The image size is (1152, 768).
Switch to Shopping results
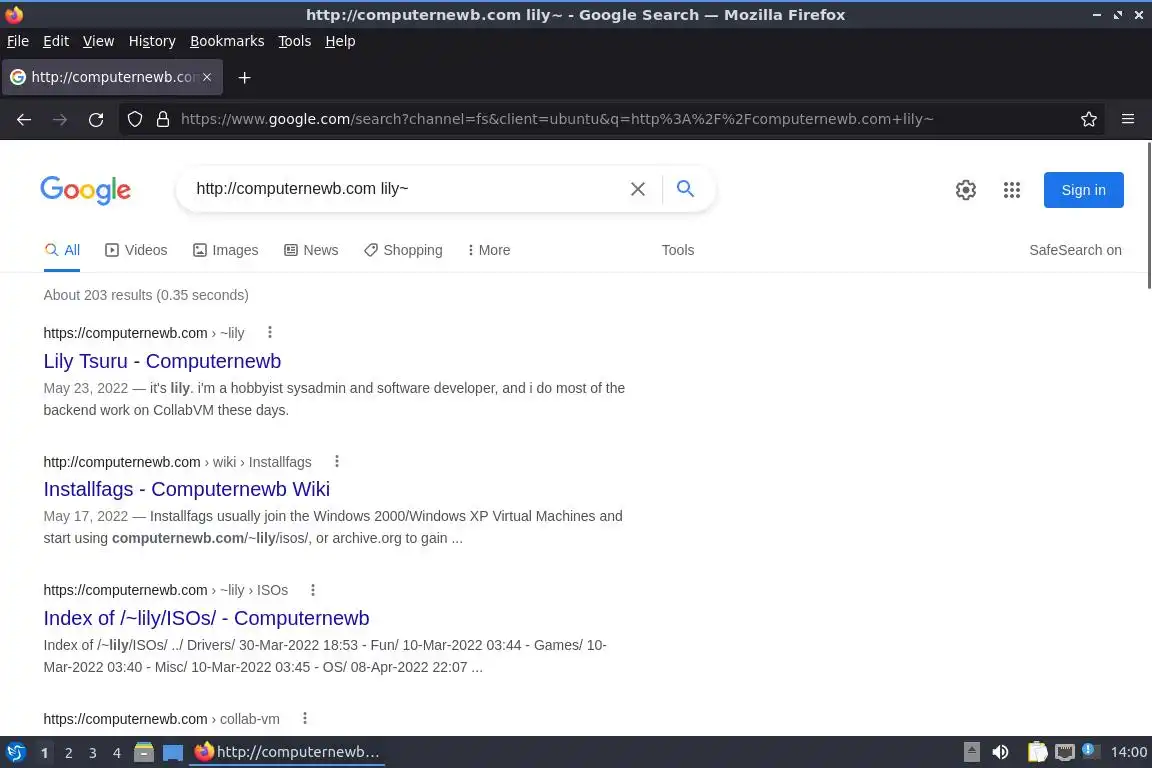[x=403, y=250]
